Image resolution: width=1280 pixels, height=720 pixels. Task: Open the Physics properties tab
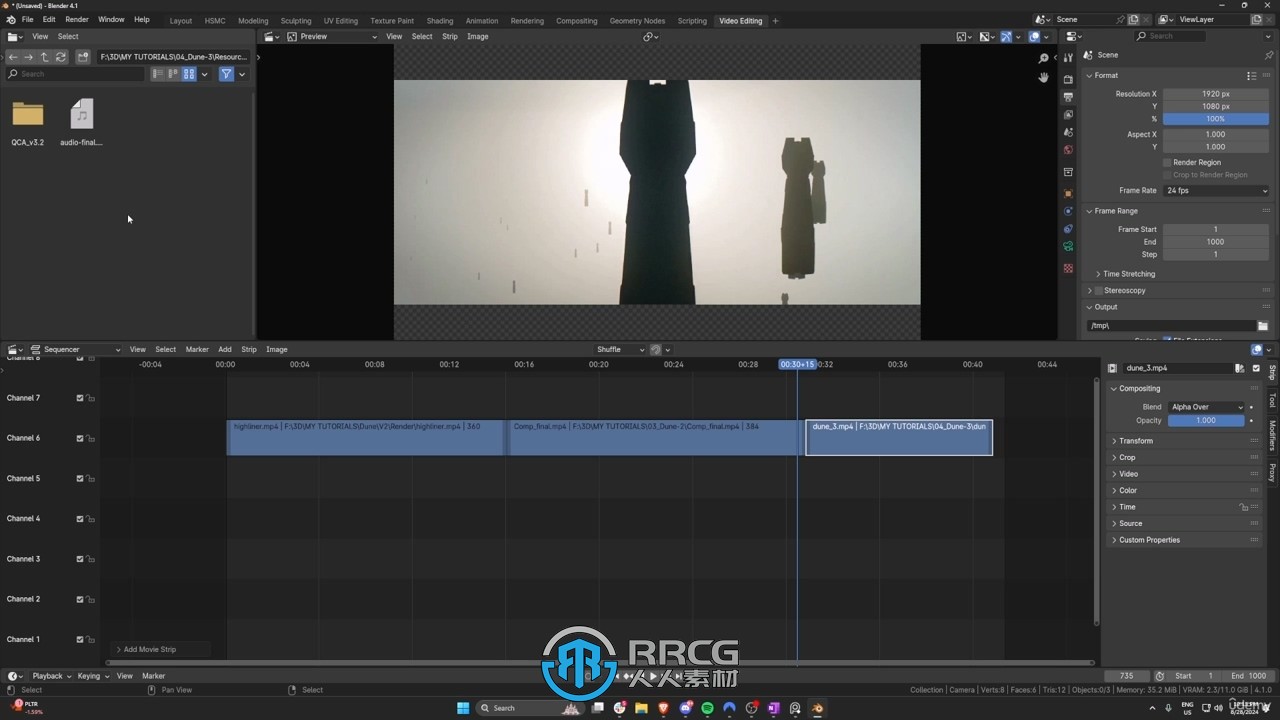(1068, 211)
